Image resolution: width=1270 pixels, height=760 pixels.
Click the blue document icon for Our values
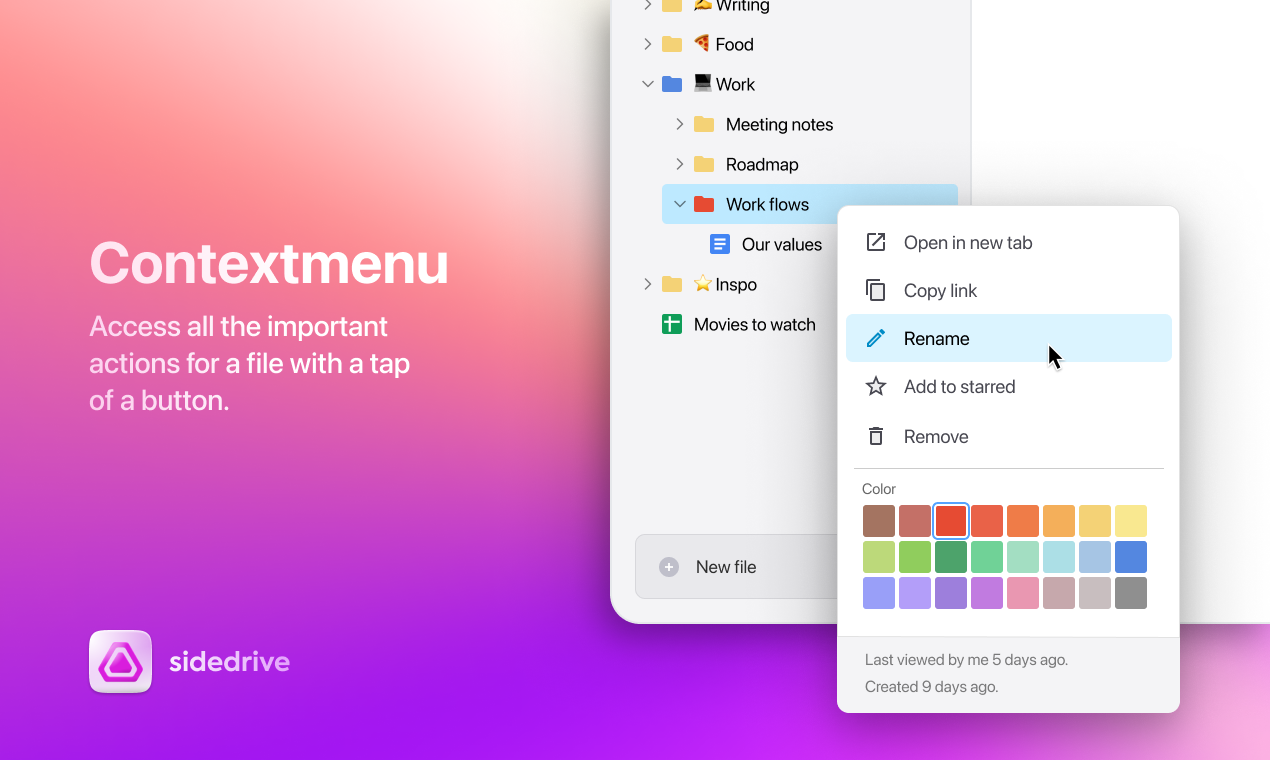[x=720, y=244]
